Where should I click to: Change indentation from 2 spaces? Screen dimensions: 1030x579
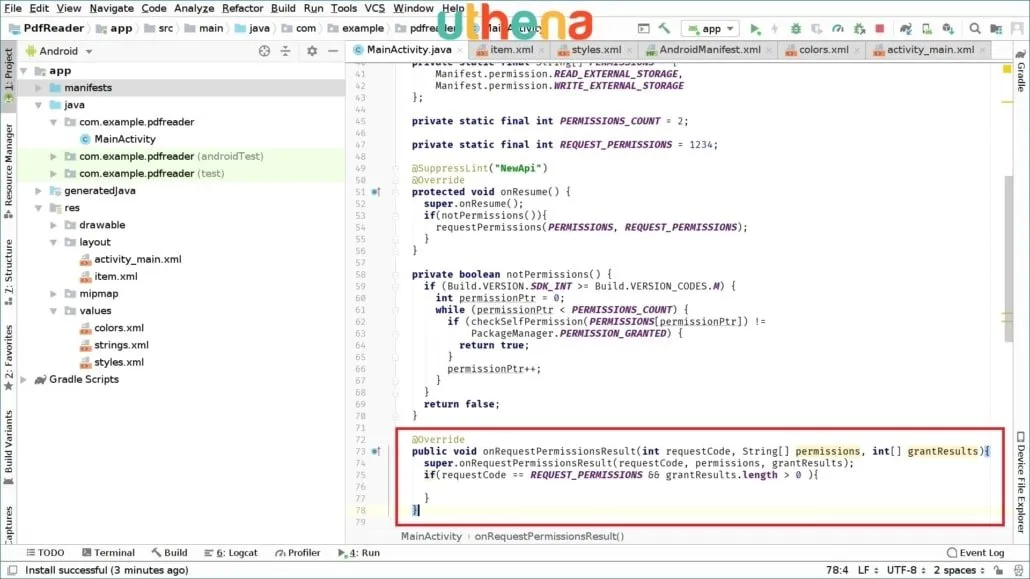(x=959, y=570)
